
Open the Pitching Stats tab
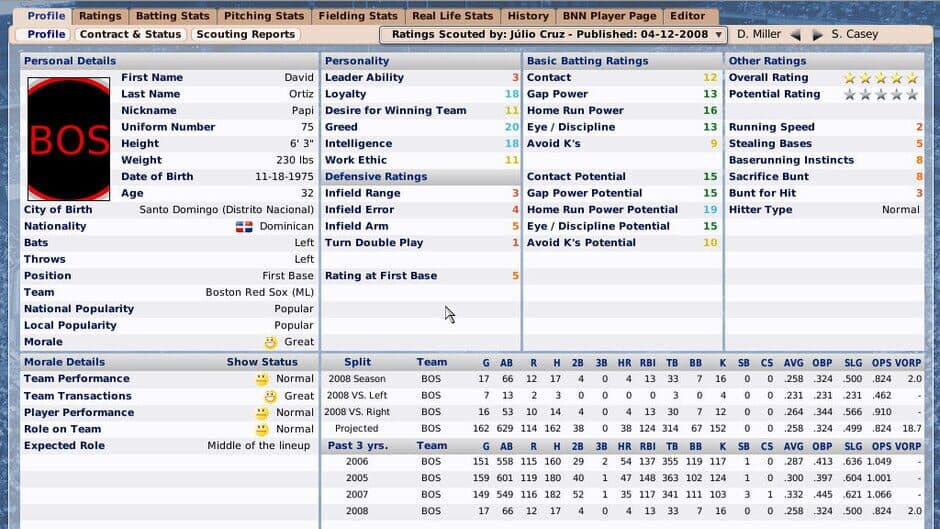[263, 16]
